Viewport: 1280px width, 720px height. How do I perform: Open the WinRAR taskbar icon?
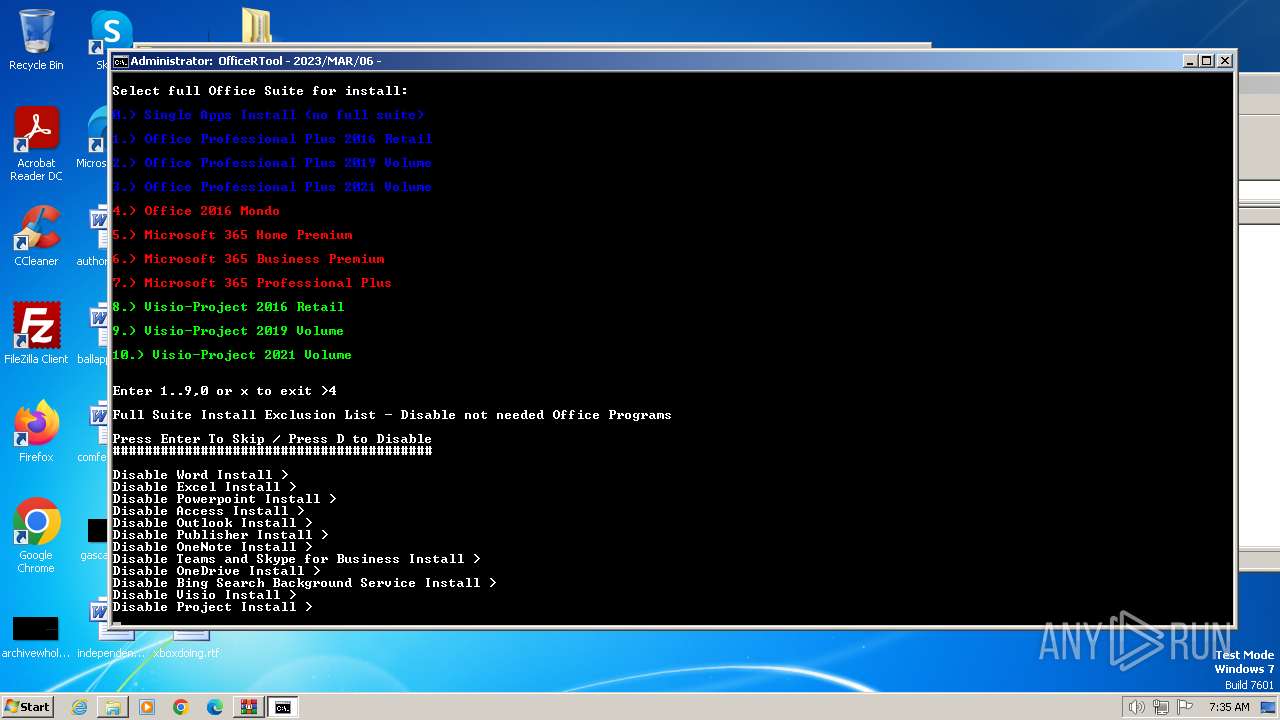click(x=248, y=707)
